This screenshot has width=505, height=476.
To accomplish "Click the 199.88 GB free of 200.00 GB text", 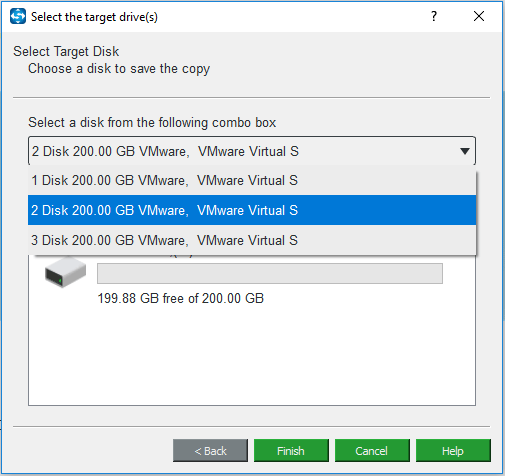I will [180, 298].
